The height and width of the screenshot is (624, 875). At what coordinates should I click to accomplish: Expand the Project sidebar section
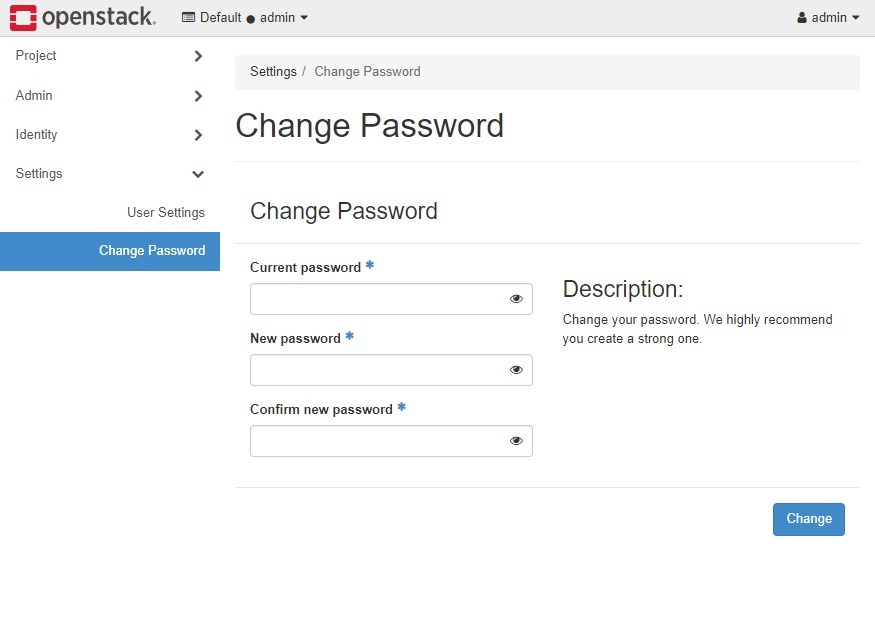(110, 56)
